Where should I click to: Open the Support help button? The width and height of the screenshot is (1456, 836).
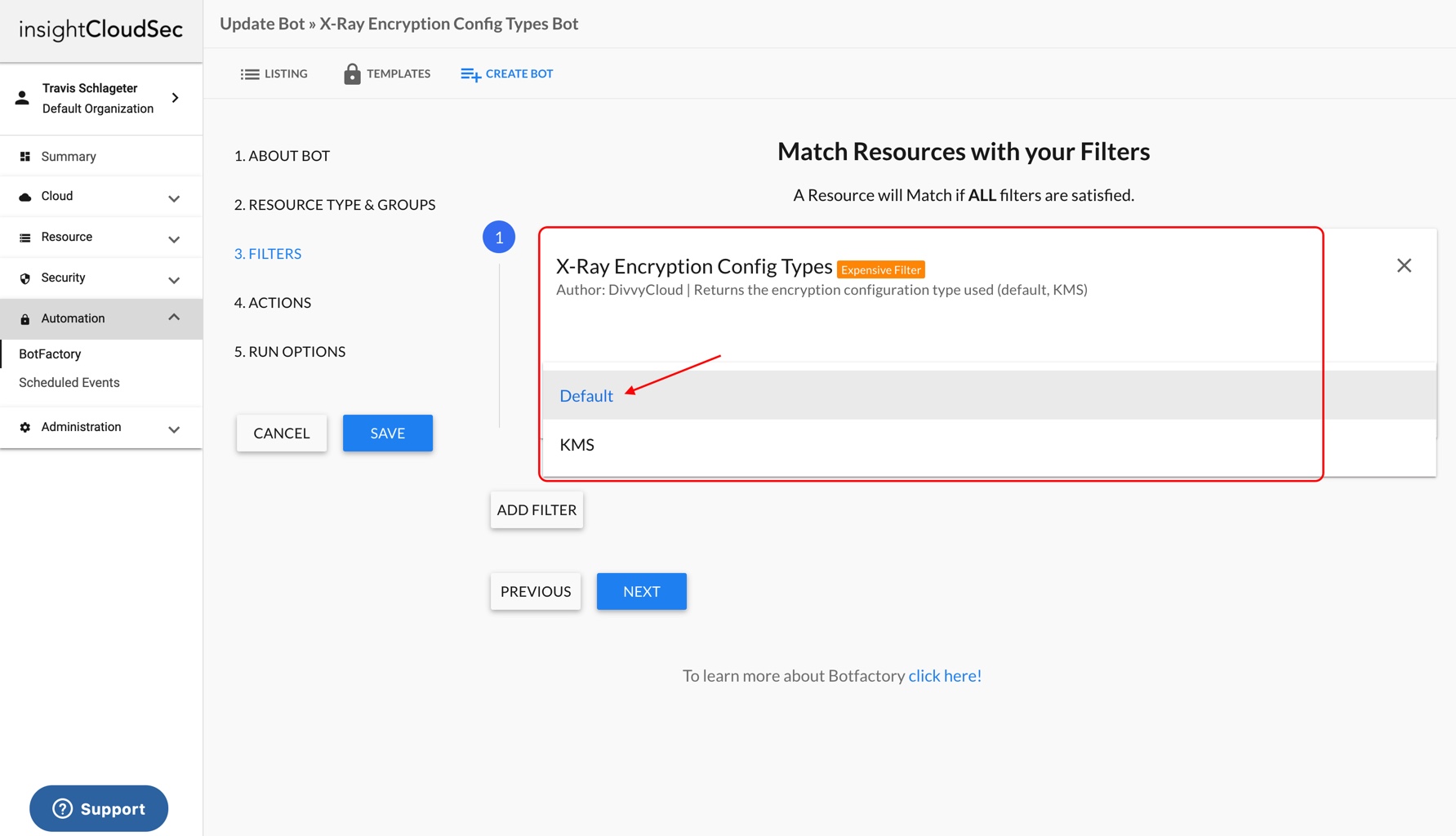point(99,808)
